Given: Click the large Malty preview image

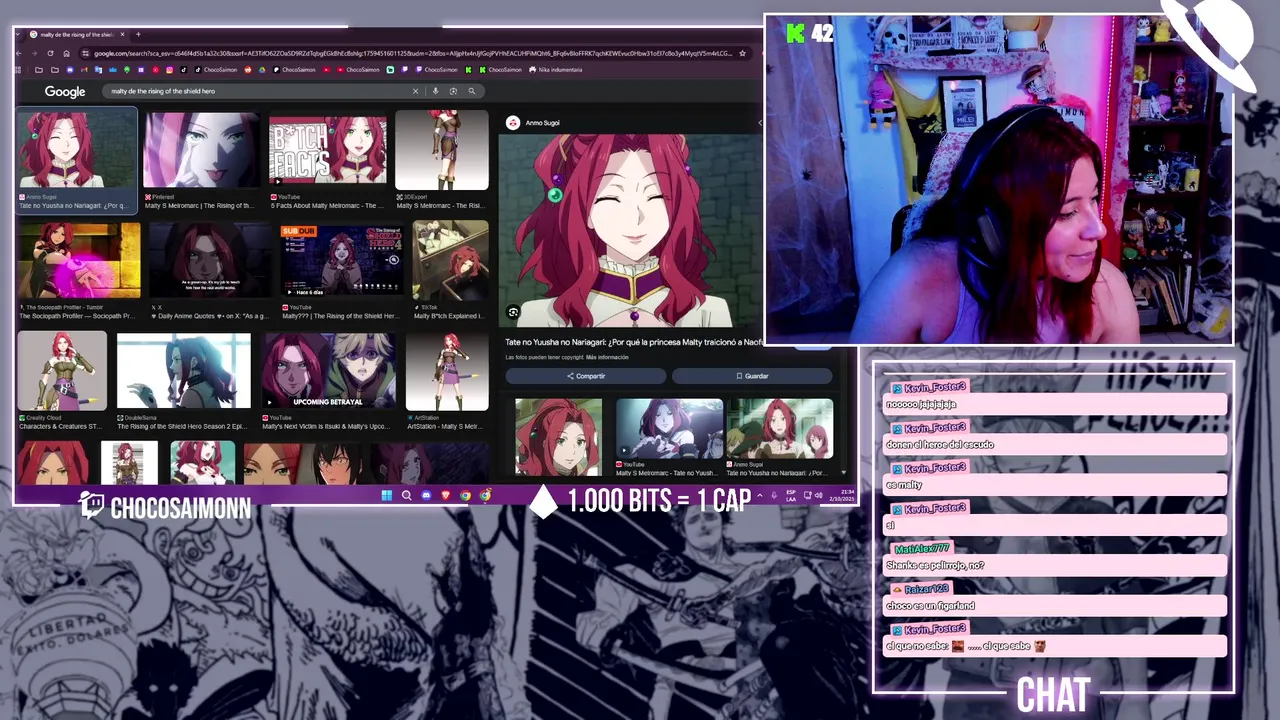Looking at the screenshot, I should (x=629, y=230).
